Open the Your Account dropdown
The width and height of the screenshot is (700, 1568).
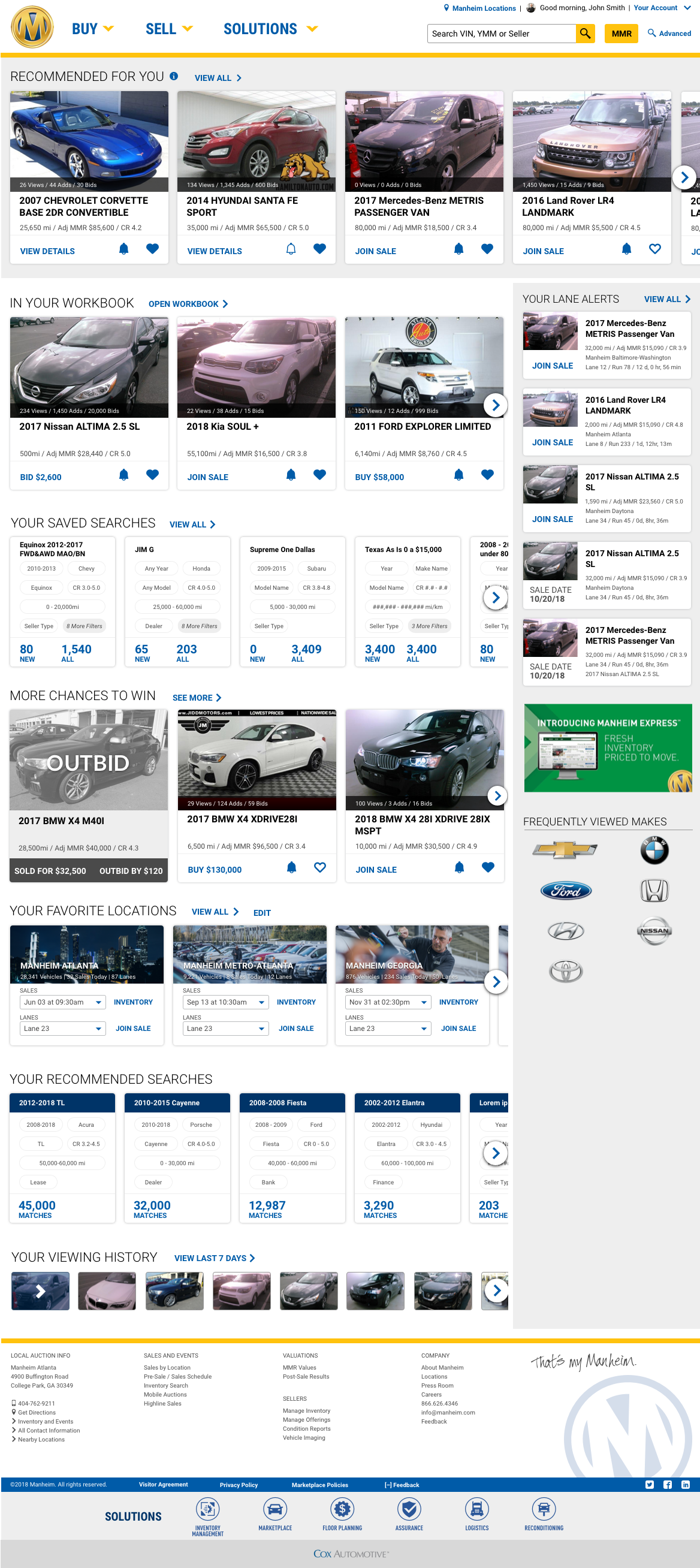point(662,8)
